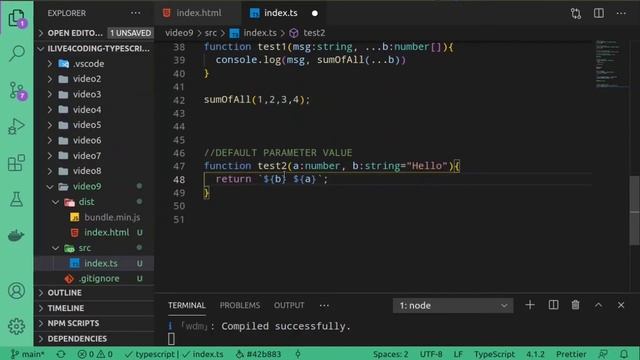The height and width of the screenshot is (360, 640).
Task: Select the index.ts editor tab
Action: pyautogui.click(x=281, y=13)
